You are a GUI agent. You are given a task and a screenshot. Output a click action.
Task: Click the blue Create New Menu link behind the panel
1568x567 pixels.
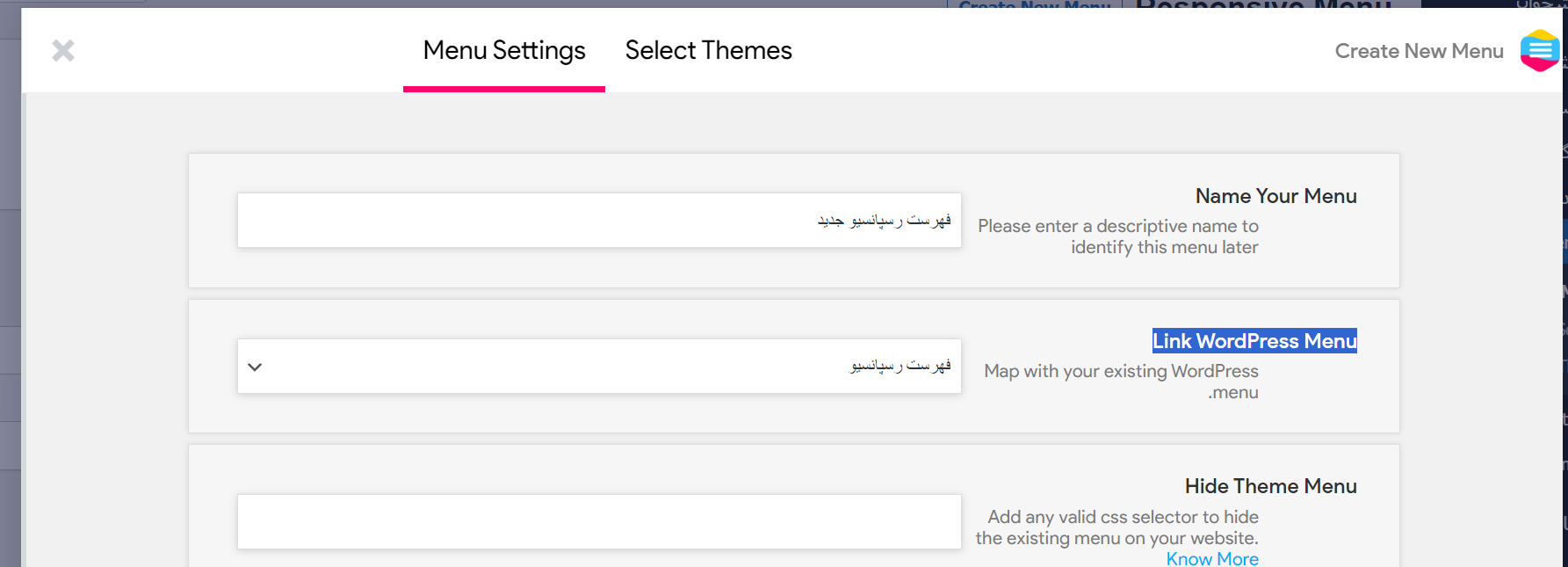[1035, 4]
